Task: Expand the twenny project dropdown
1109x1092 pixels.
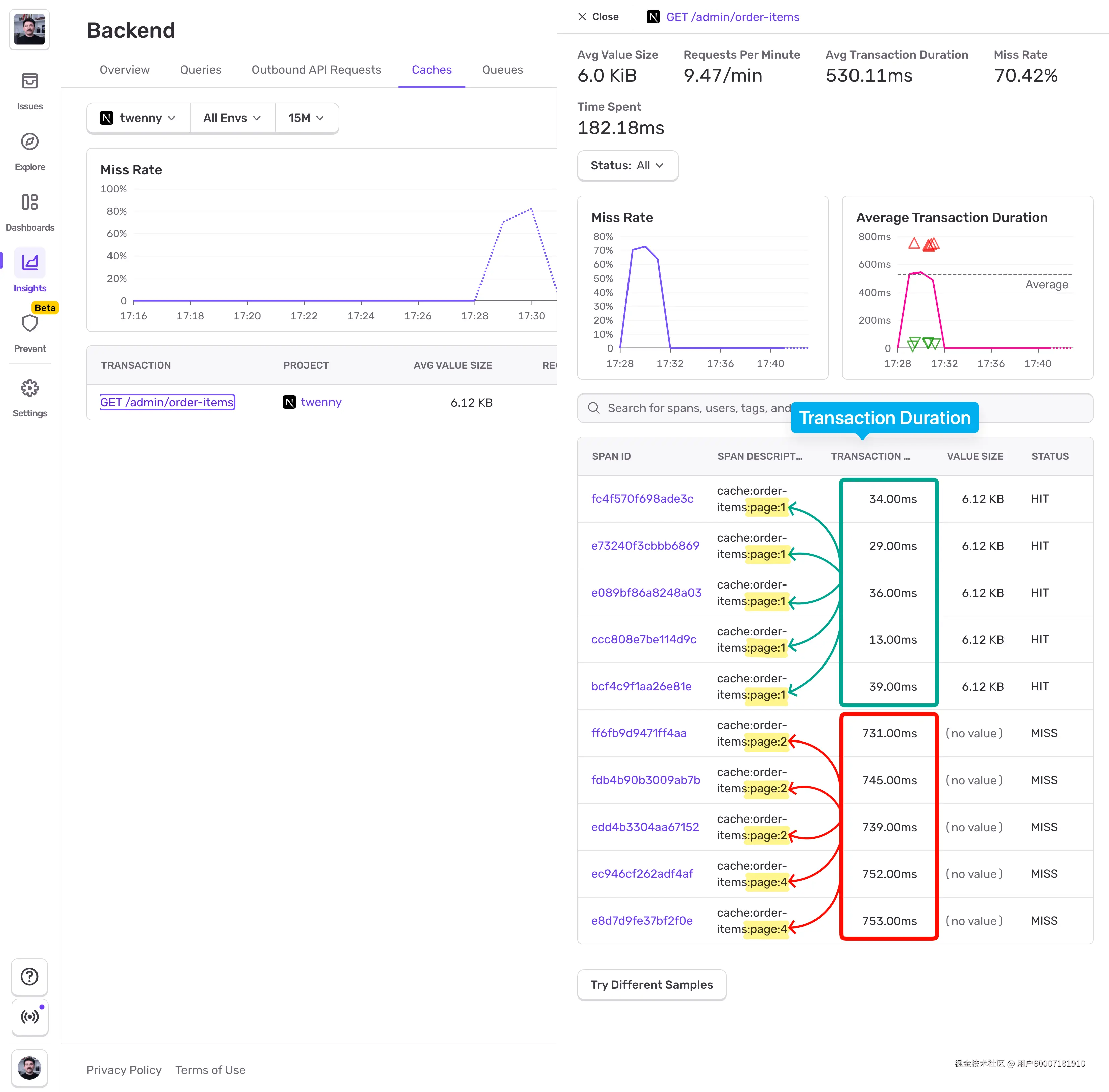Action: click(x=138, y=118)
